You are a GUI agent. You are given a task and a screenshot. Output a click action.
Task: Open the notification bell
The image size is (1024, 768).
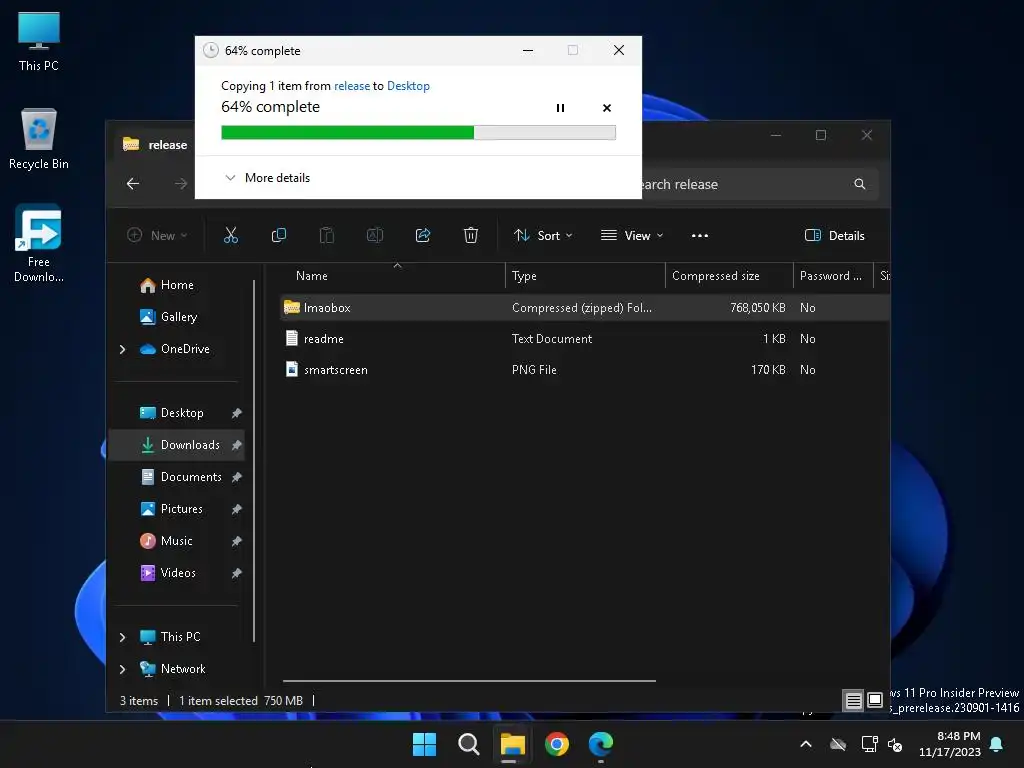pyautogui.click(x=997, y=744)
